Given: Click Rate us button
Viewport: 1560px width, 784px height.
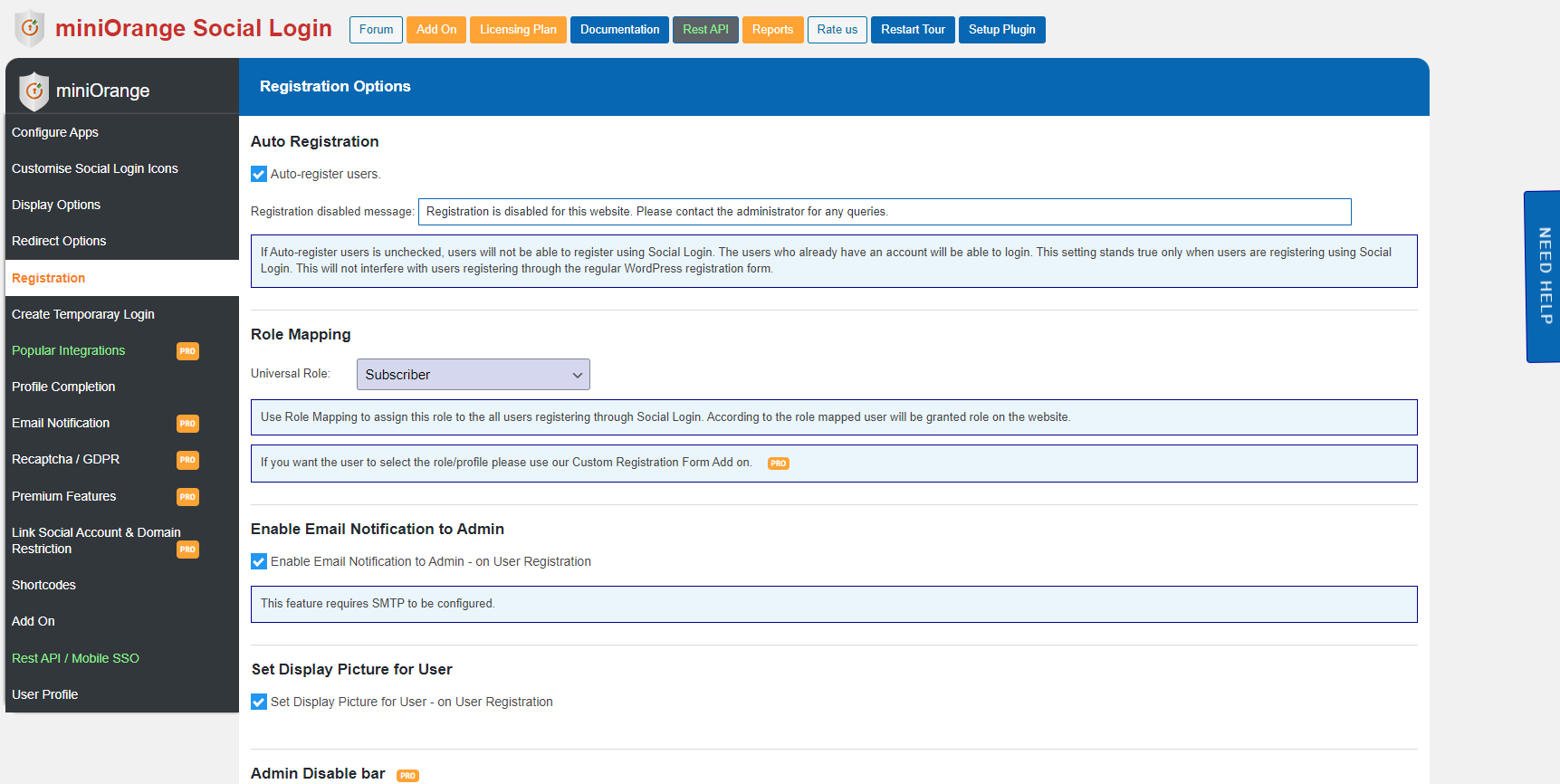Looking at the screenshot, I should (837, 30).
